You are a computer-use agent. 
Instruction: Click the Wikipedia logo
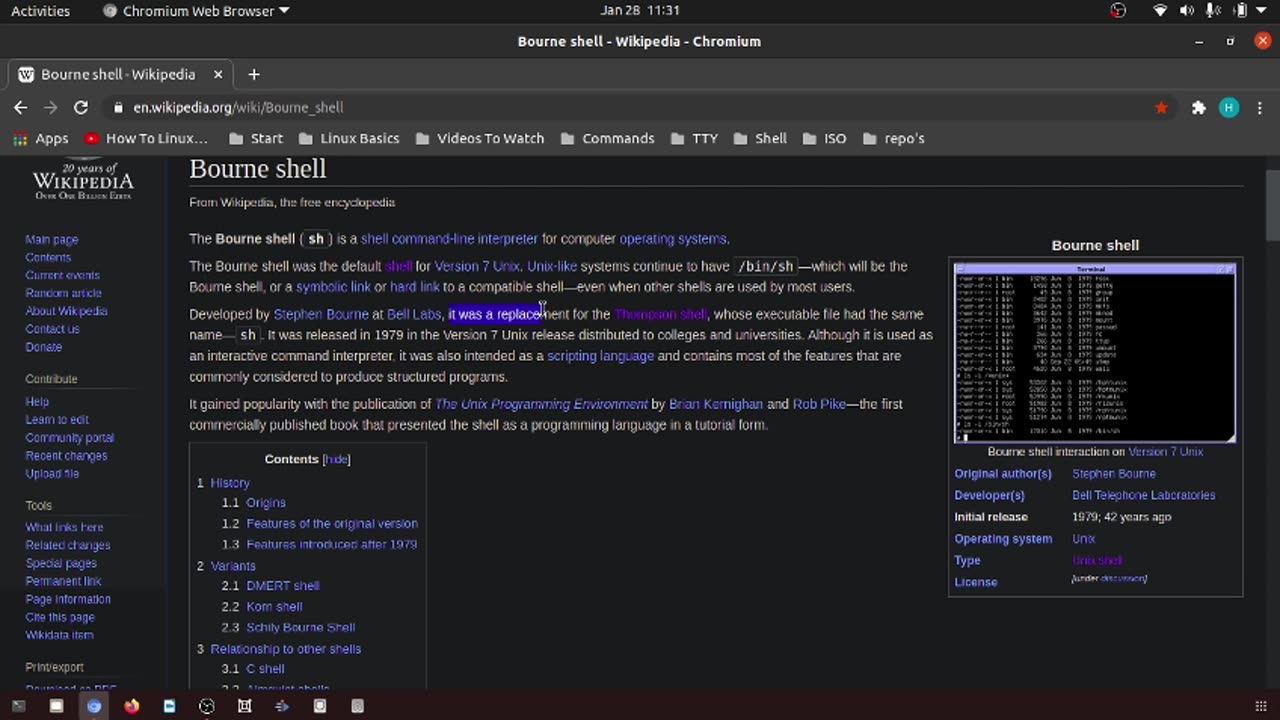[83, 180]
